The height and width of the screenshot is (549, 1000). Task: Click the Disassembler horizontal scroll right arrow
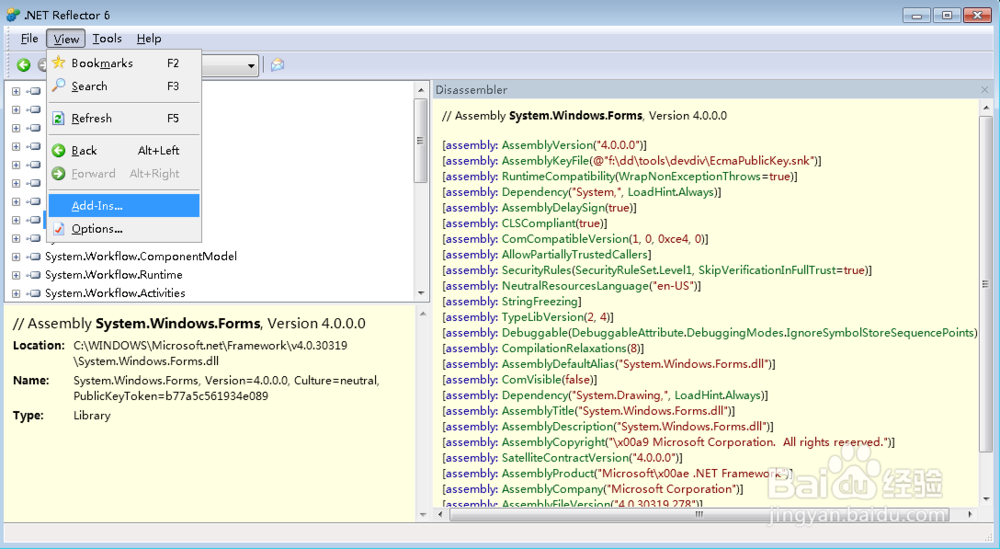tap(971, 514)
